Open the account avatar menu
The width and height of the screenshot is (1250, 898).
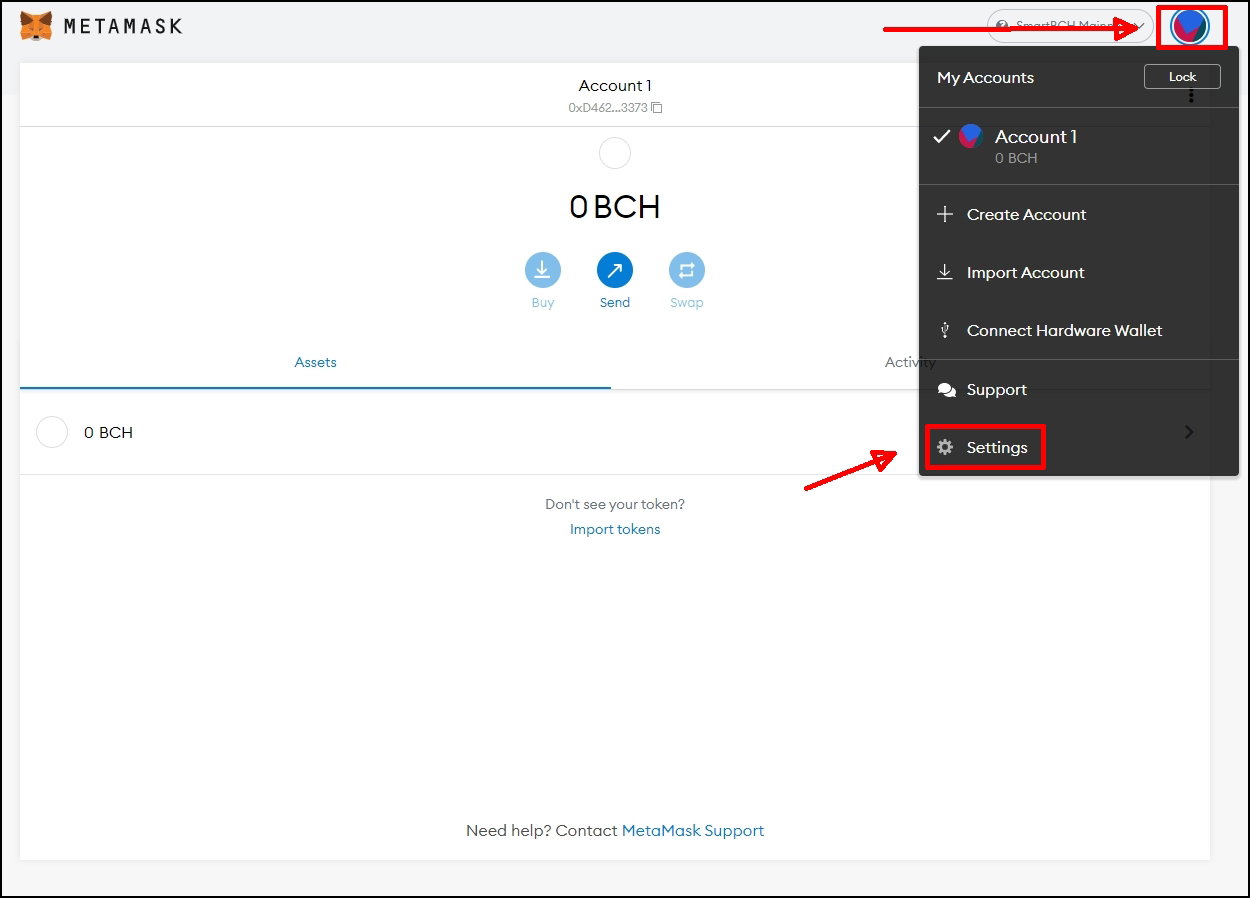1190,27
